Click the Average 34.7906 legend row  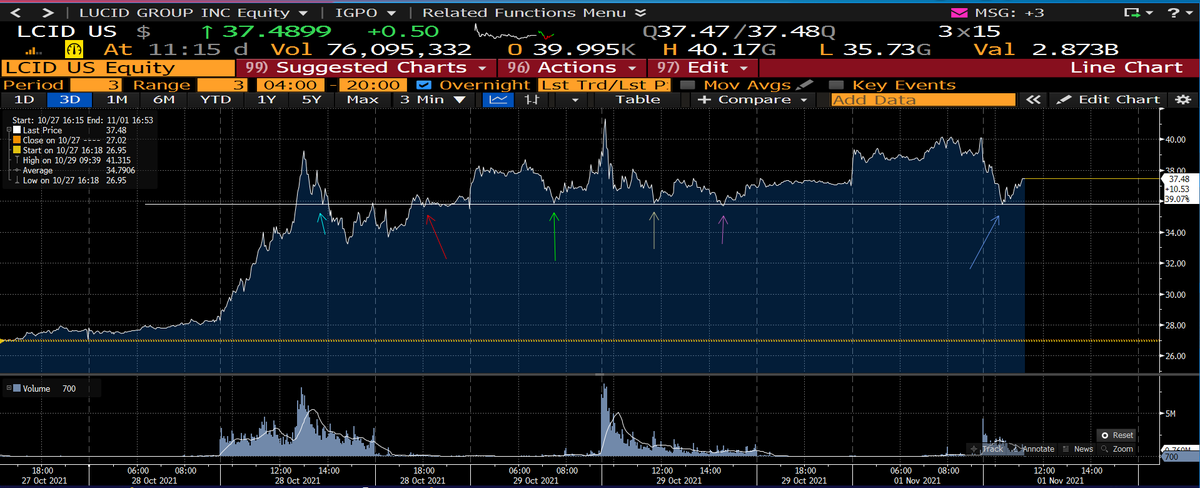pos(77,170)
